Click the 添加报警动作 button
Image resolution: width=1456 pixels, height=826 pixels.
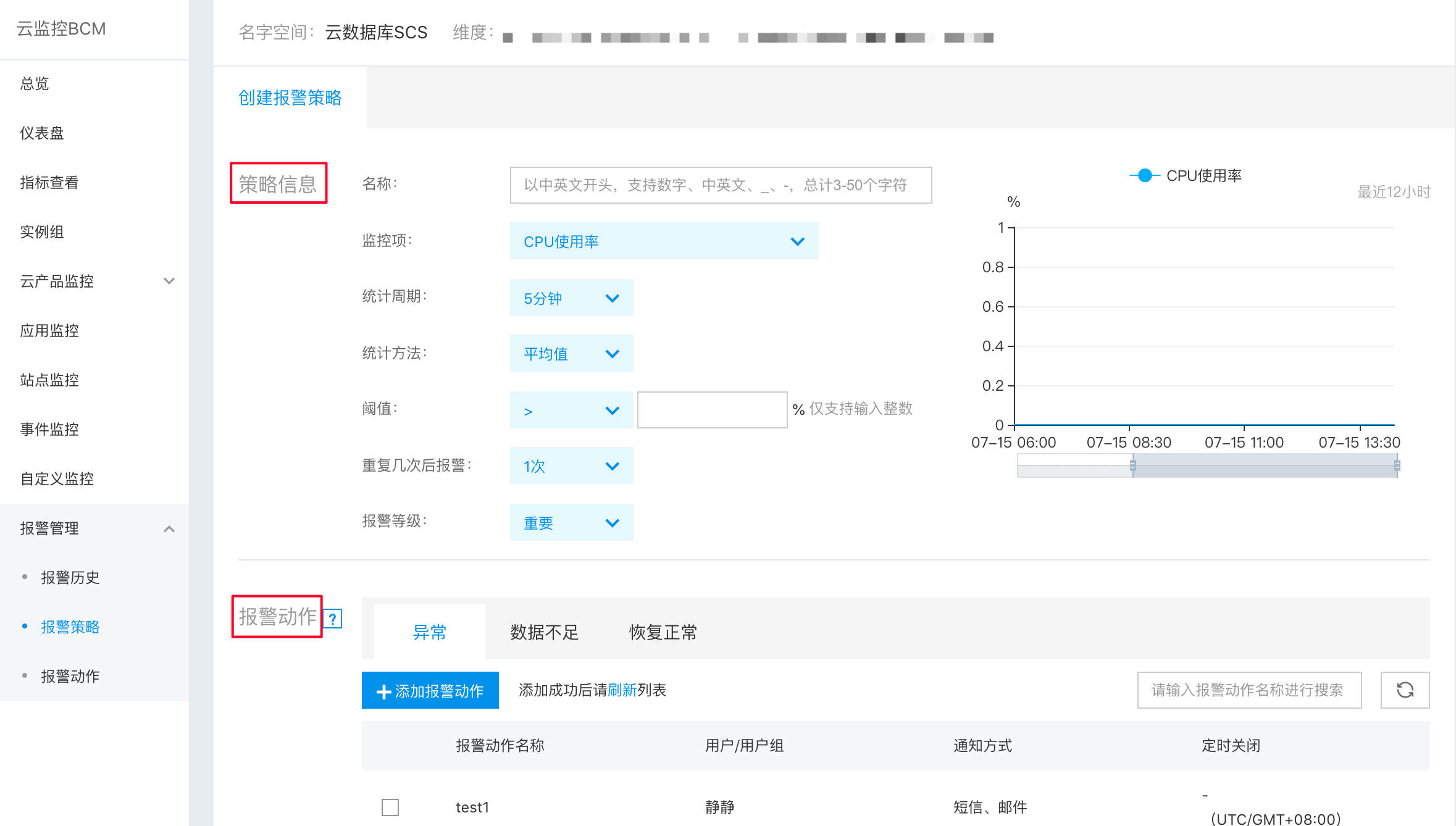[430, 690]
